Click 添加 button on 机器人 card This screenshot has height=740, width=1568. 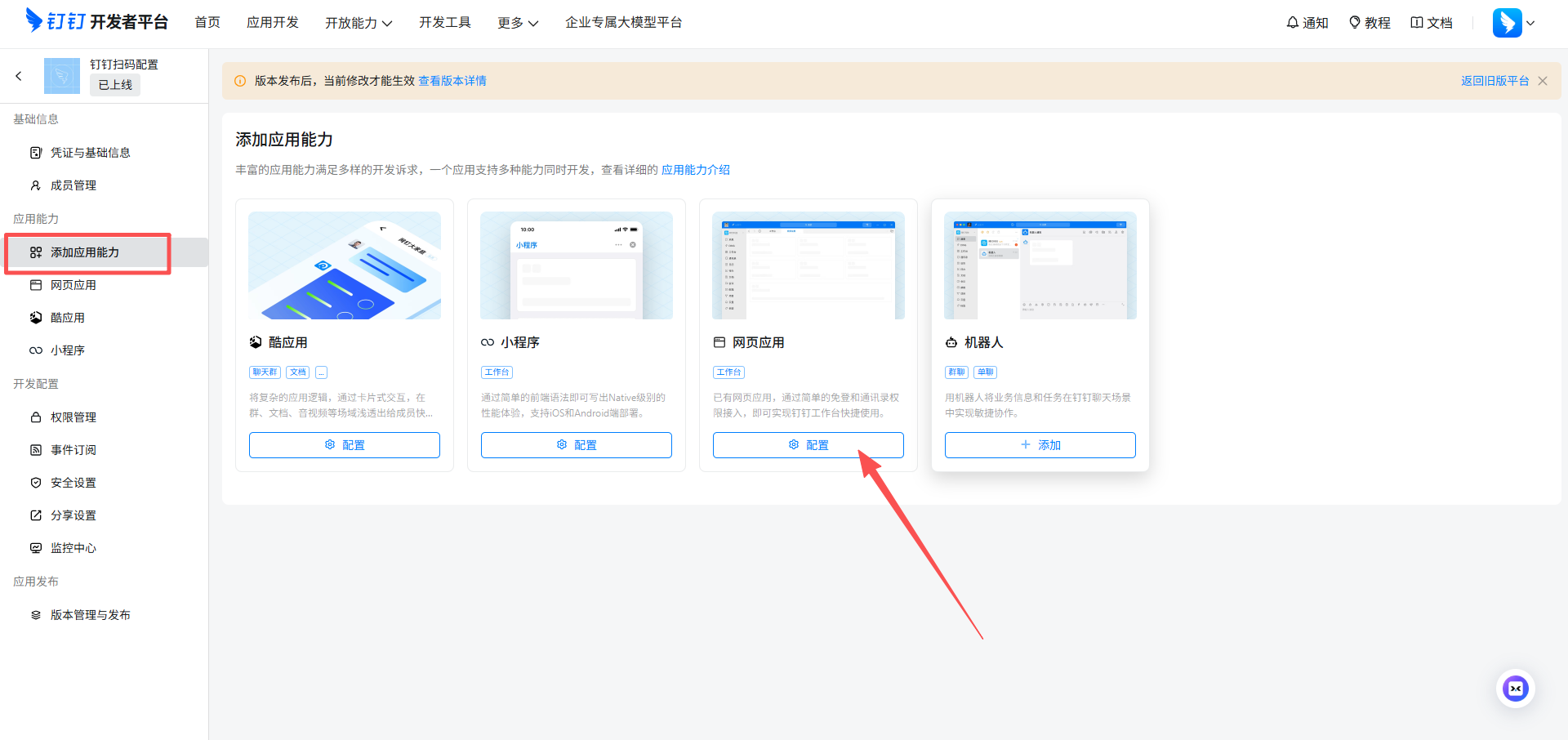click(x=1040, y=445)
